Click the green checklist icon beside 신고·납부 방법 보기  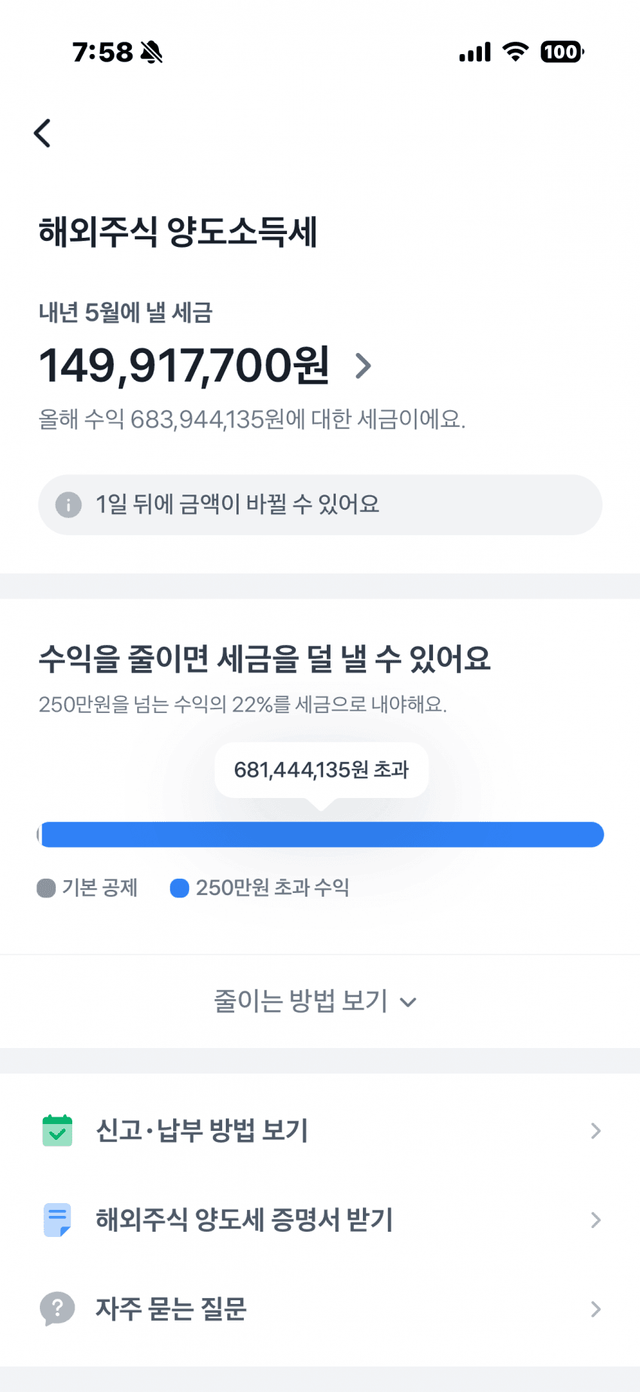click(x=57, y=1131)
